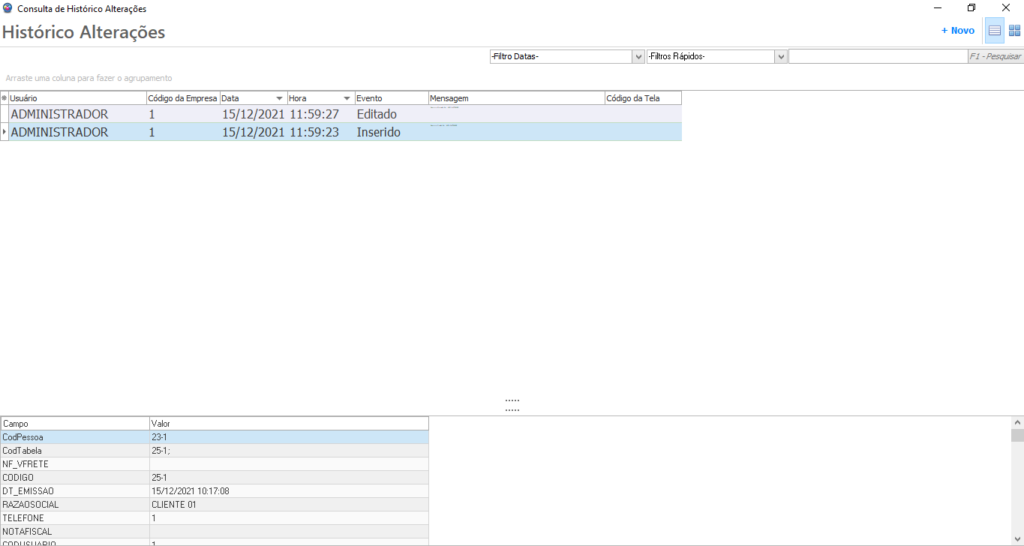Open the Data column sort/filter arrow

(x=279, y=98)
